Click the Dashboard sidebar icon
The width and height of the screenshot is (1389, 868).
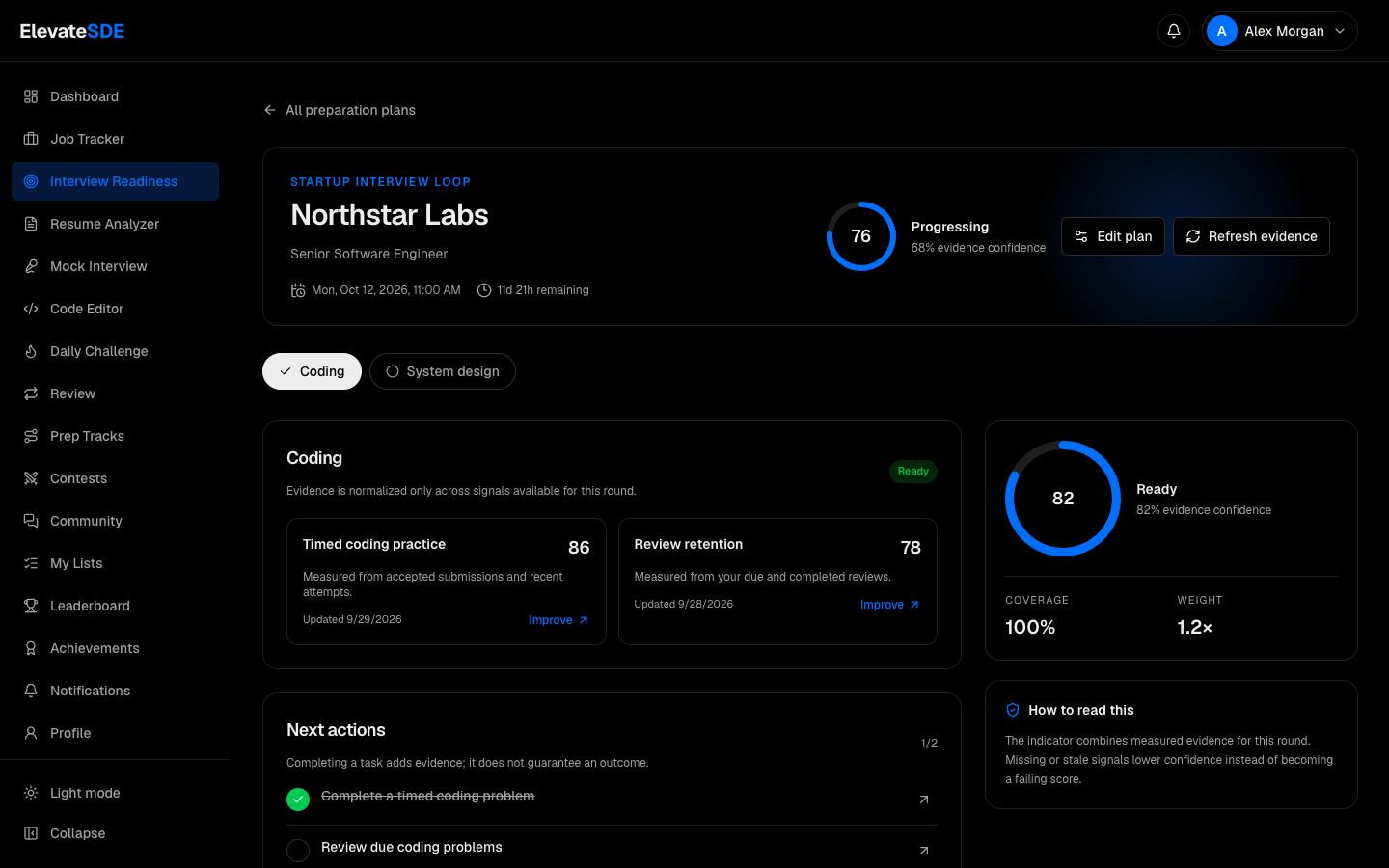click(x=31, y=96)
